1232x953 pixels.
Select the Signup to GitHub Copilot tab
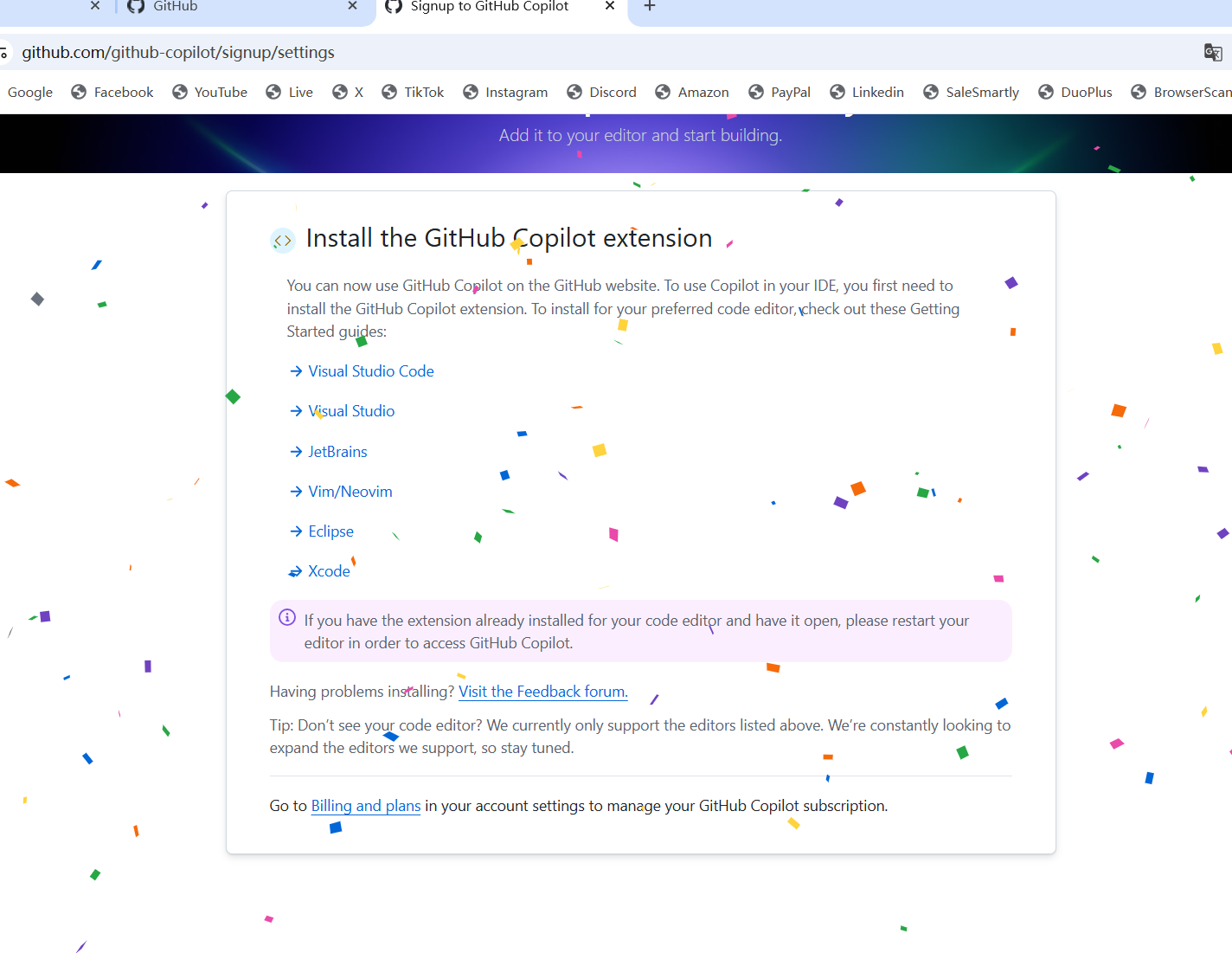pos(489,6)
